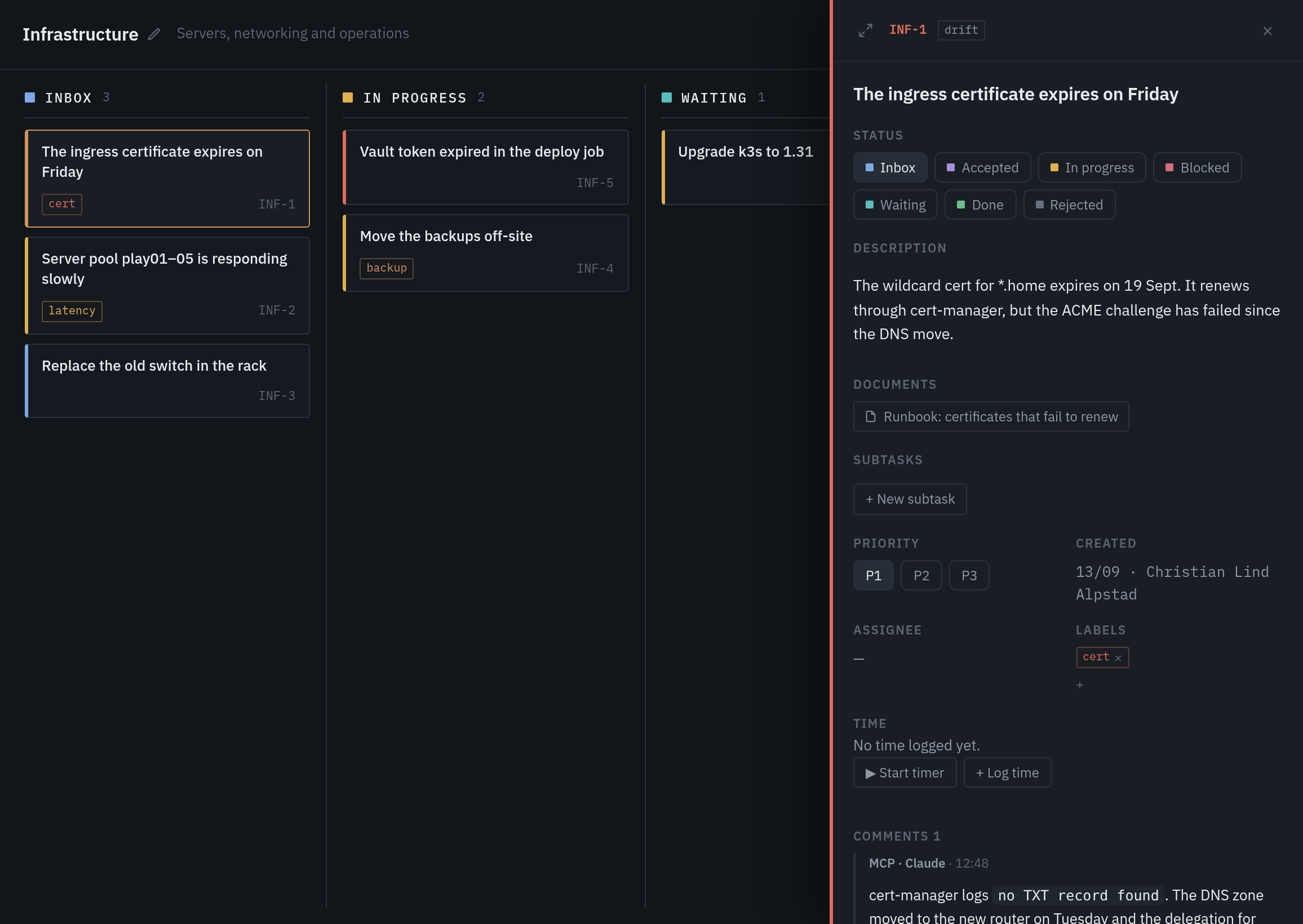Click the pencil icon beside Infrastructure title

(154, 34)
